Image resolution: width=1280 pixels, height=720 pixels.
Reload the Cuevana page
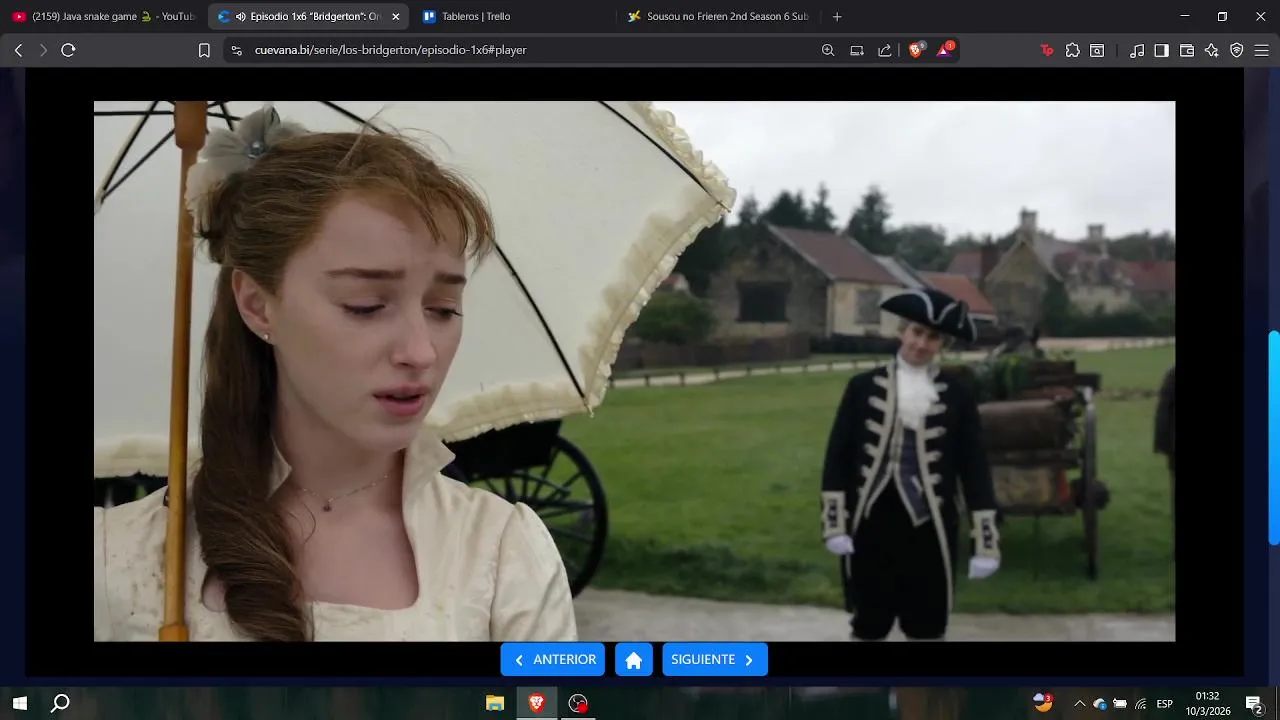coord(68,50)
